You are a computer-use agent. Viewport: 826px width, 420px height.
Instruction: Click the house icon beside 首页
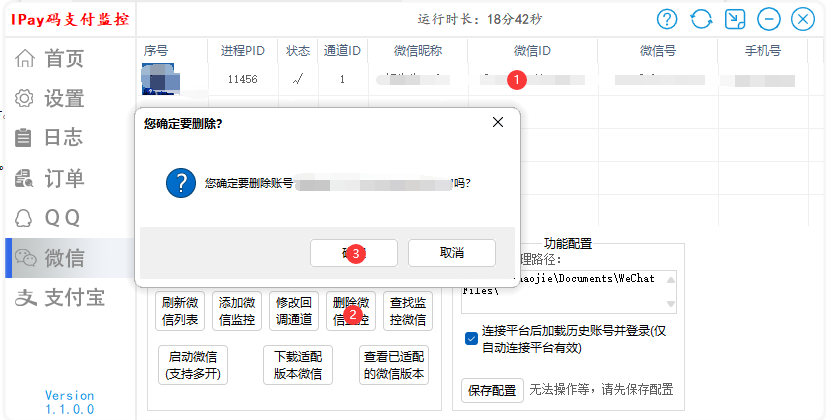point(25,58)
